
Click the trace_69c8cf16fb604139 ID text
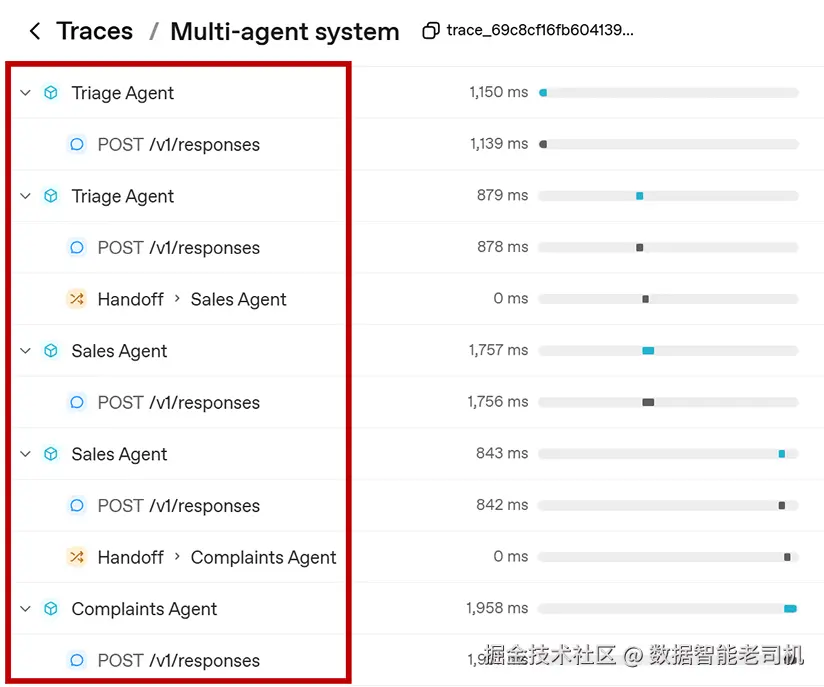coord(540,30)
